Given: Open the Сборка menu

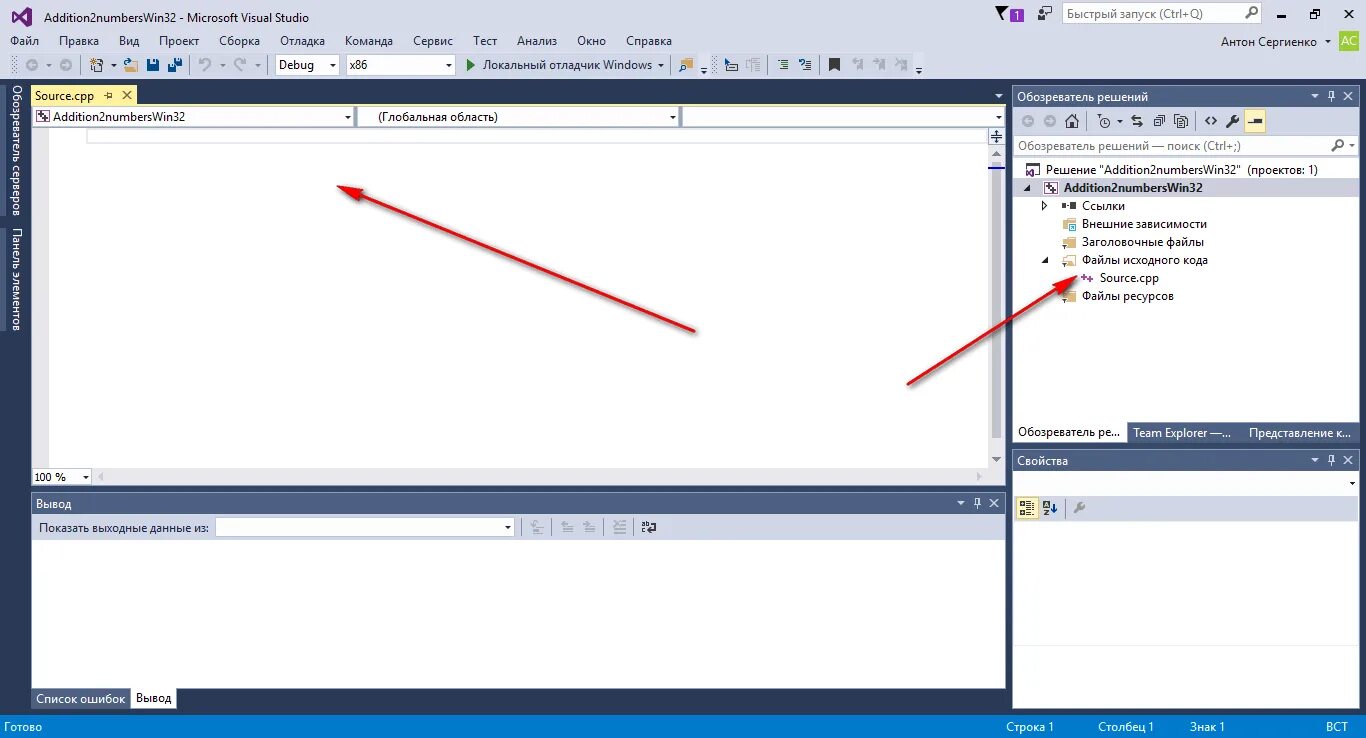Looking at the screenshot, I should point(239,41).
